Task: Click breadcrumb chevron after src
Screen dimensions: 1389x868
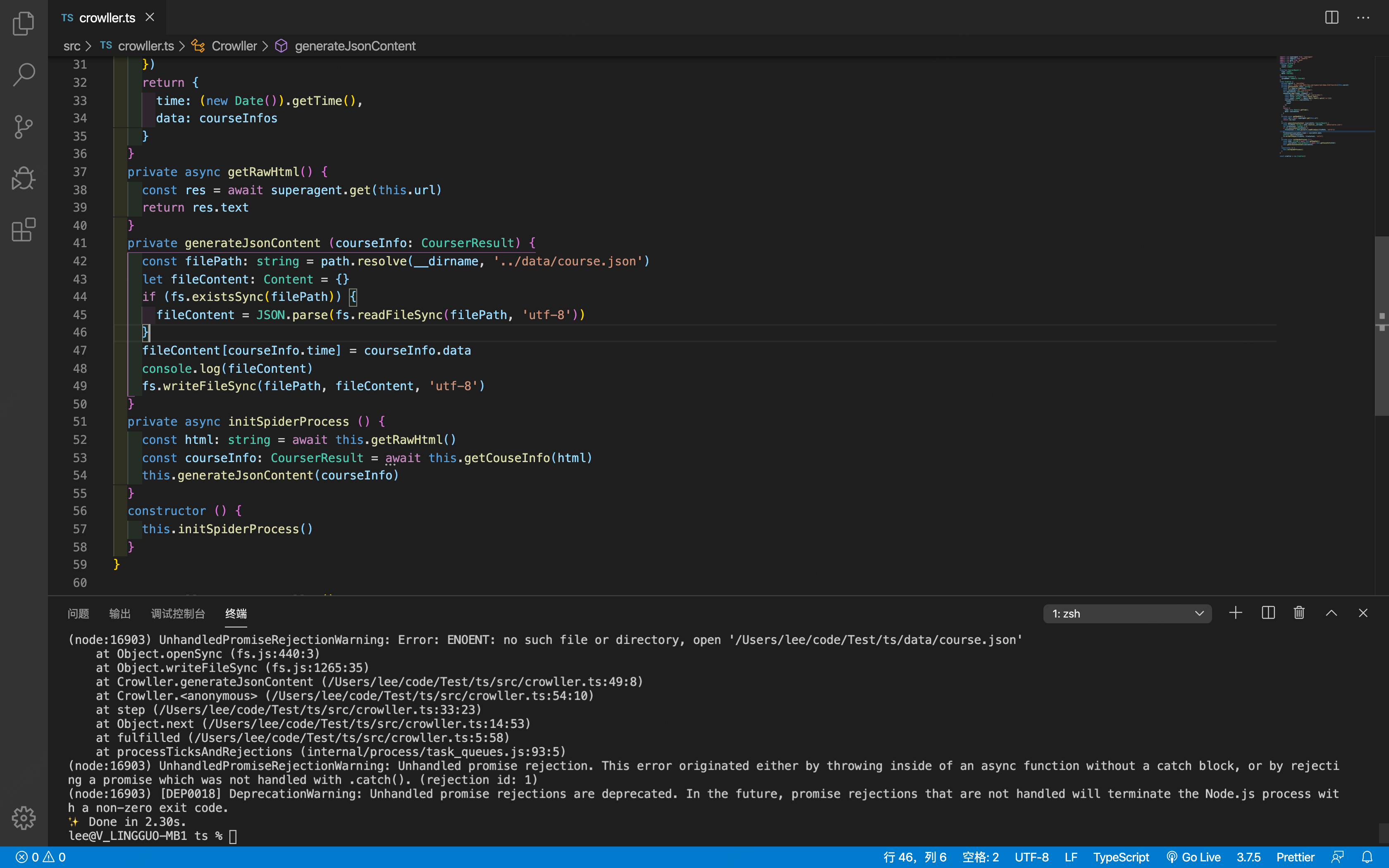Action: point(88,46)
